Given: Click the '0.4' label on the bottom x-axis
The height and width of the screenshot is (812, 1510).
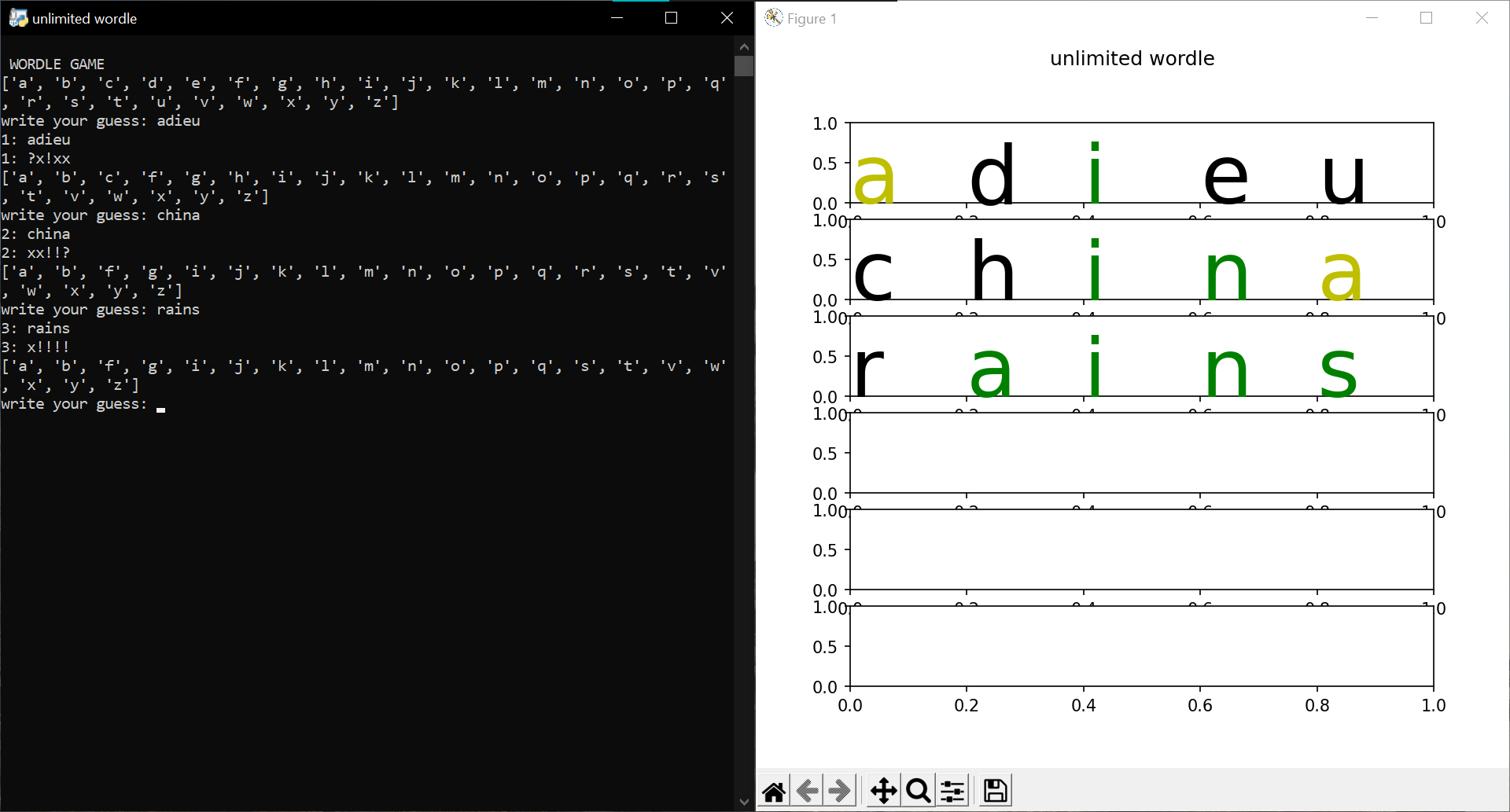Looking at the screenshot, I should pos(1084,706).
